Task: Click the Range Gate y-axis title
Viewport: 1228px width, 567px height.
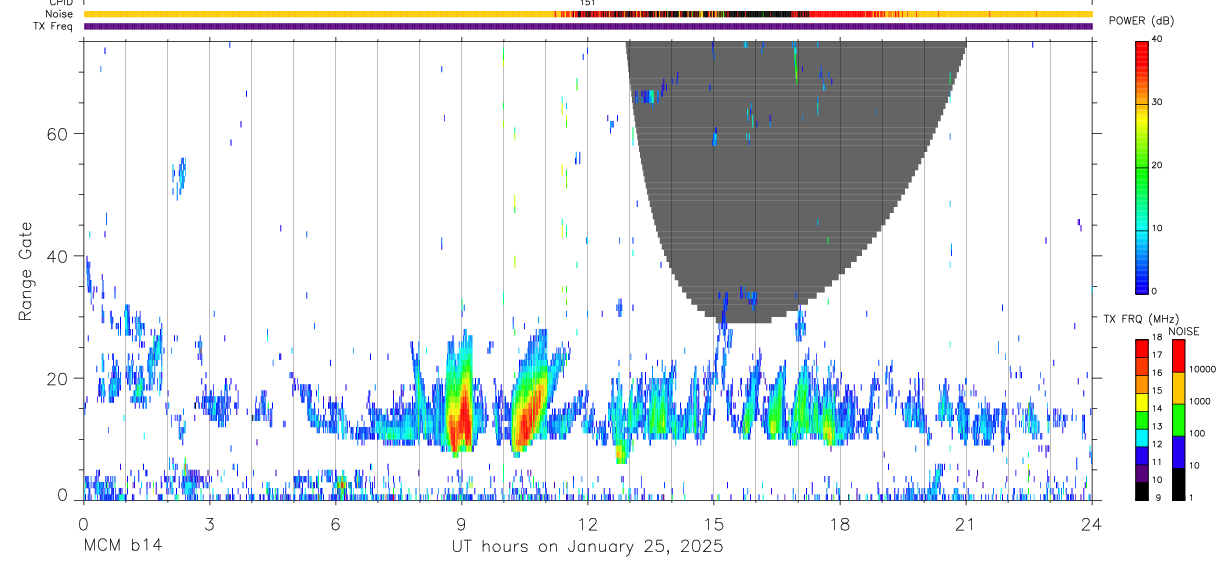Action: (x=27, y=271)
